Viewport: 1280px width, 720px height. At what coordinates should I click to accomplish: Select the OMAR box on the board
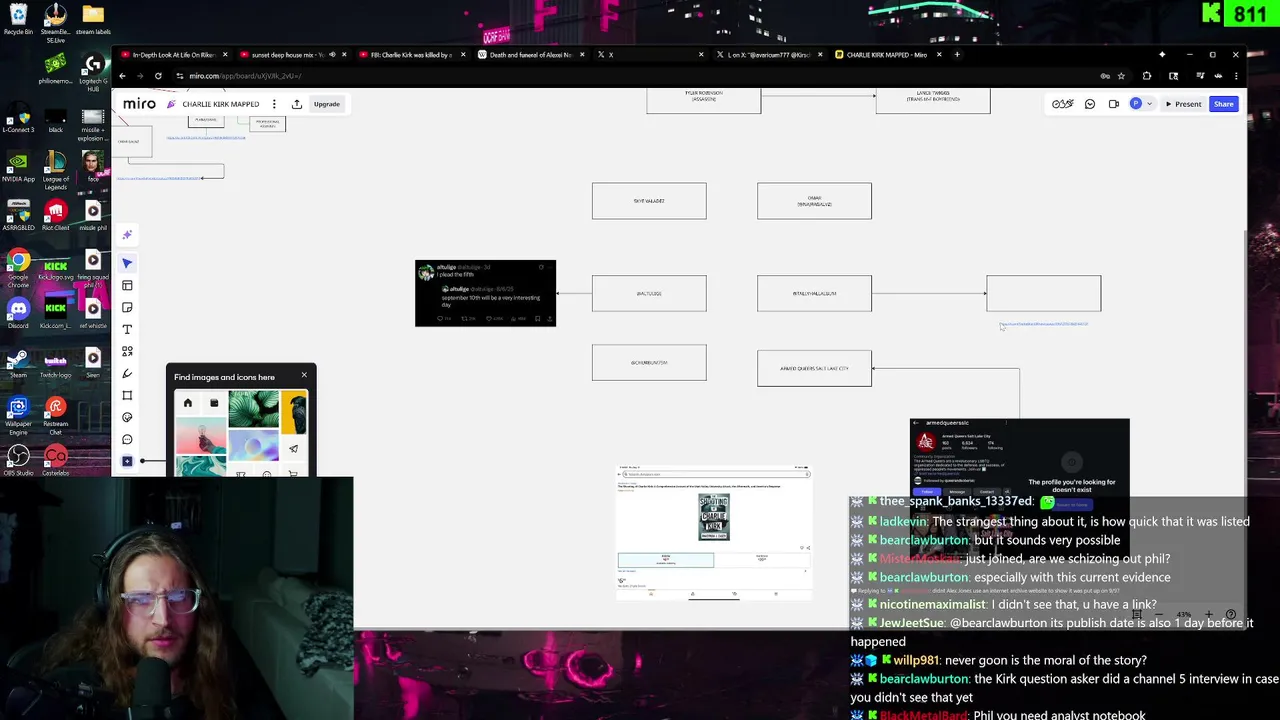pos(814,201)
